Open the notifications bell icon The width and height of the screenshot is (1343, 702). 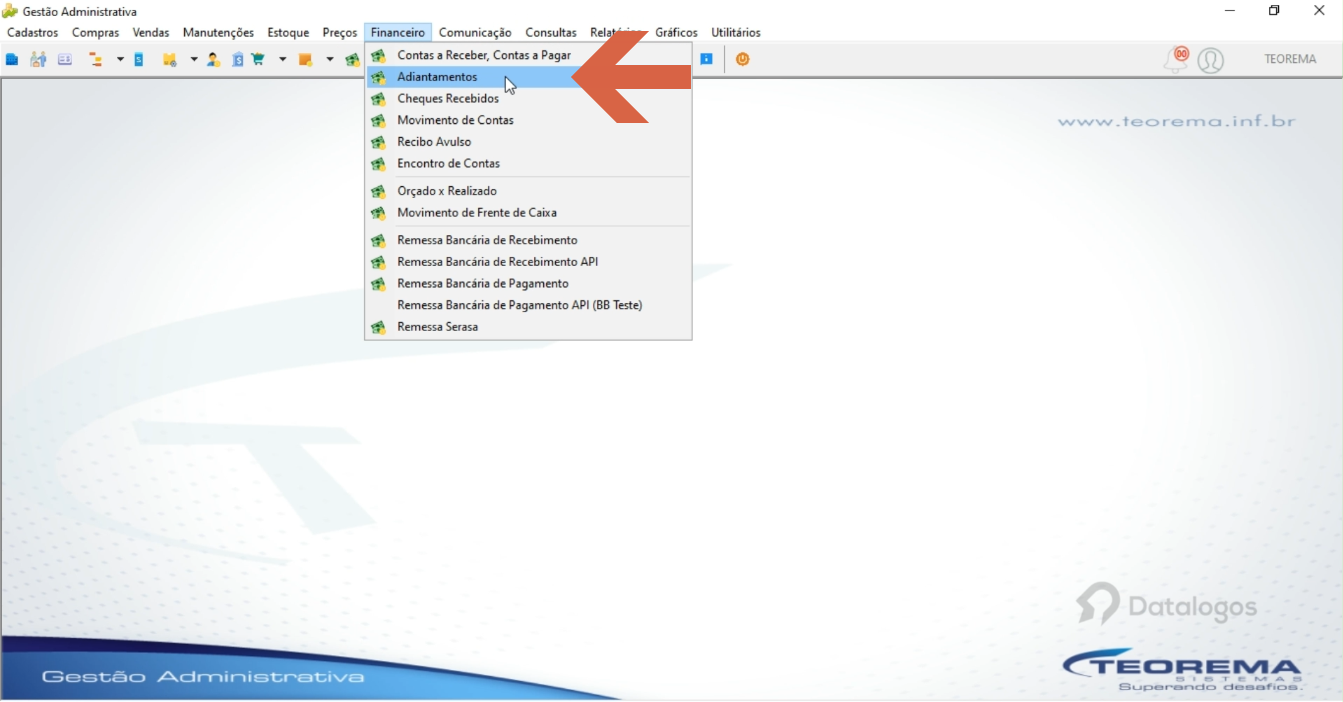[x=1176, y=59]
